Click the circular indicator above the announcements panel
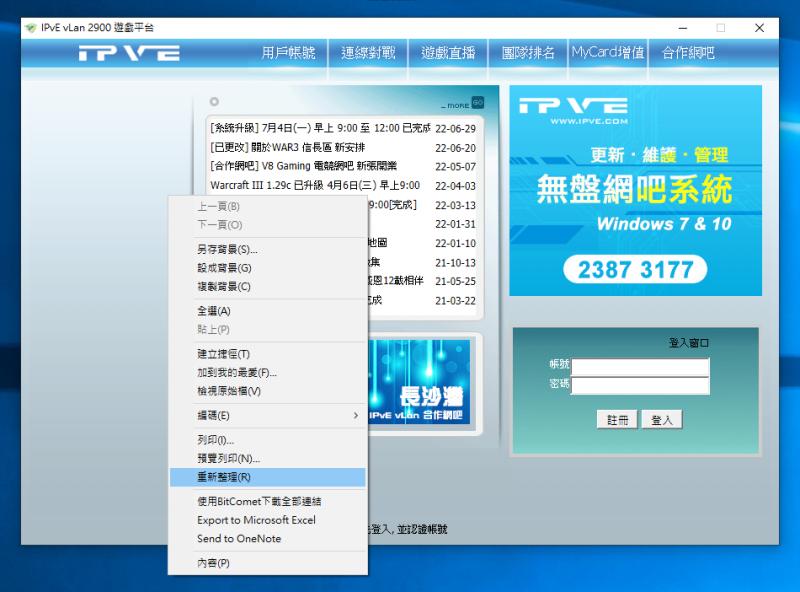 [213, 101]
